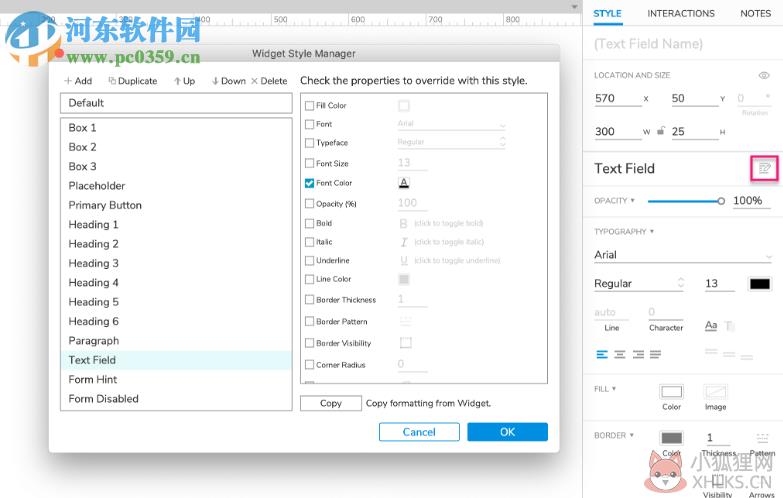Click the X location field showing 570

[x=618, y=98]
